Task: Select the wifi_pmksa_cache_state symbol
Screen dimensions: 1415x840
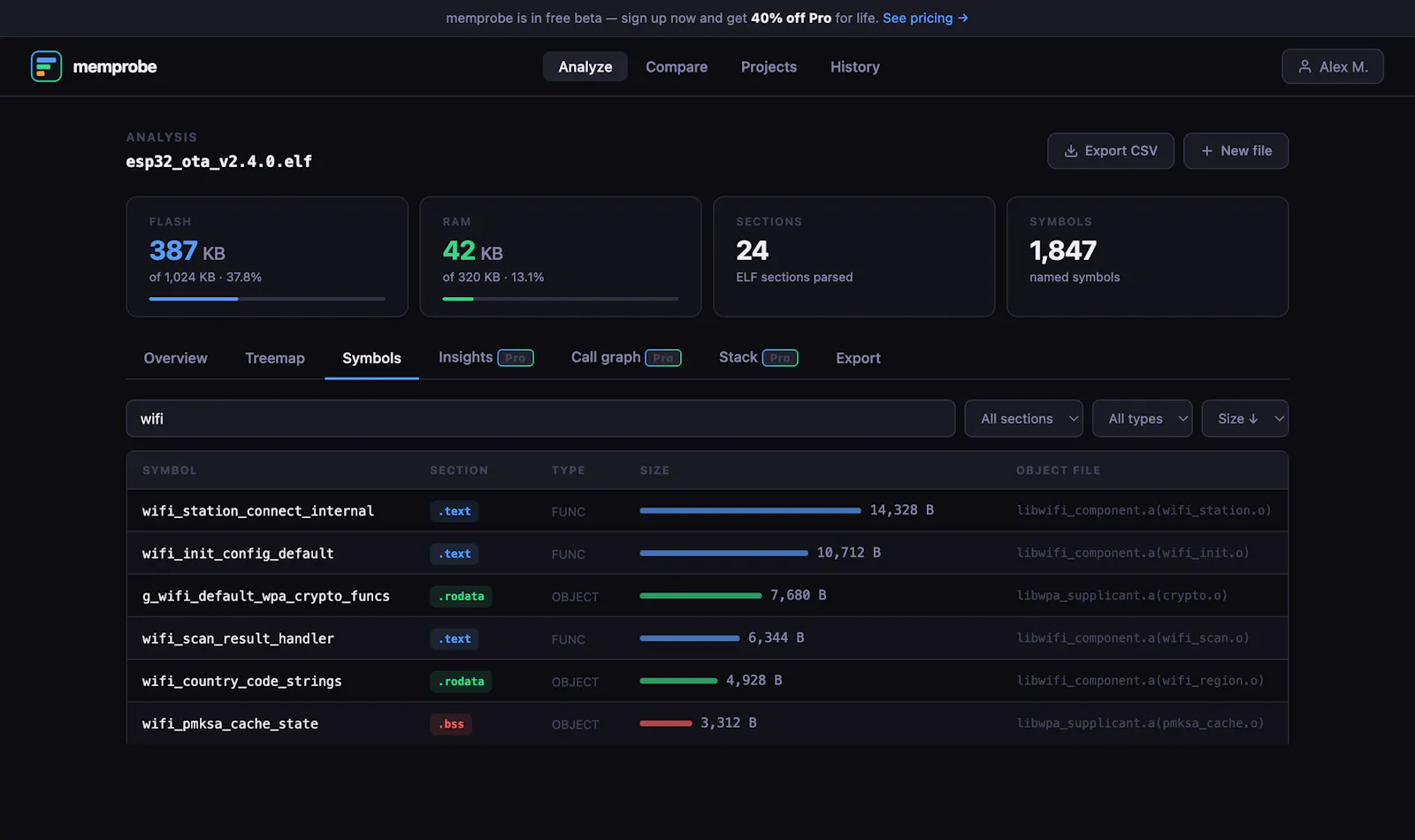Action: [x=230, y=723]
